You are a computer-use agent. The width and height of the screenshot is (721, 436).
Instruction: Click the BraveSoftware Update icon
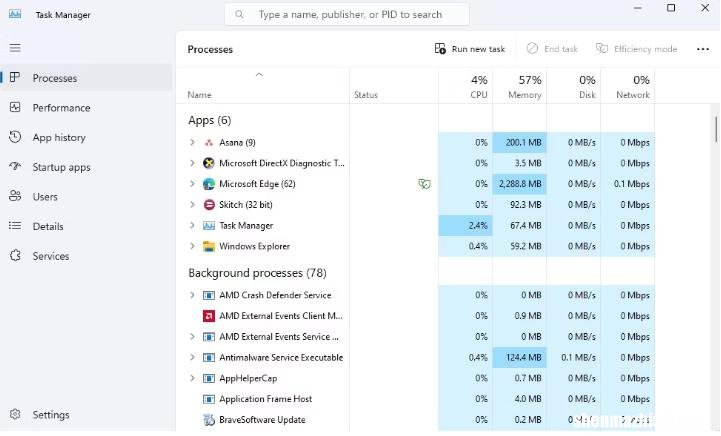[x=209, y=419]
